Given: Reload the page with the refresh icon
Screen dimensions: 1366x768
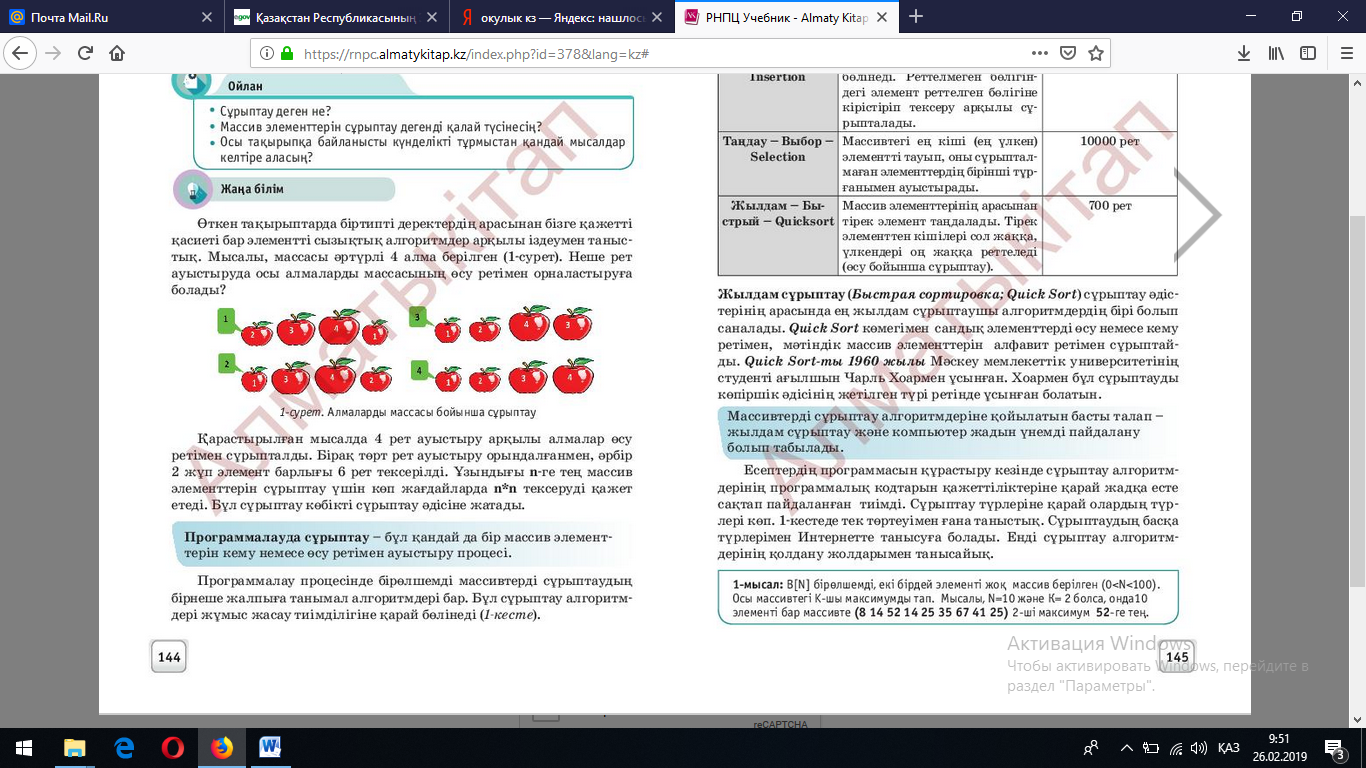Looking at the screenshot, I should click(85, 53).
